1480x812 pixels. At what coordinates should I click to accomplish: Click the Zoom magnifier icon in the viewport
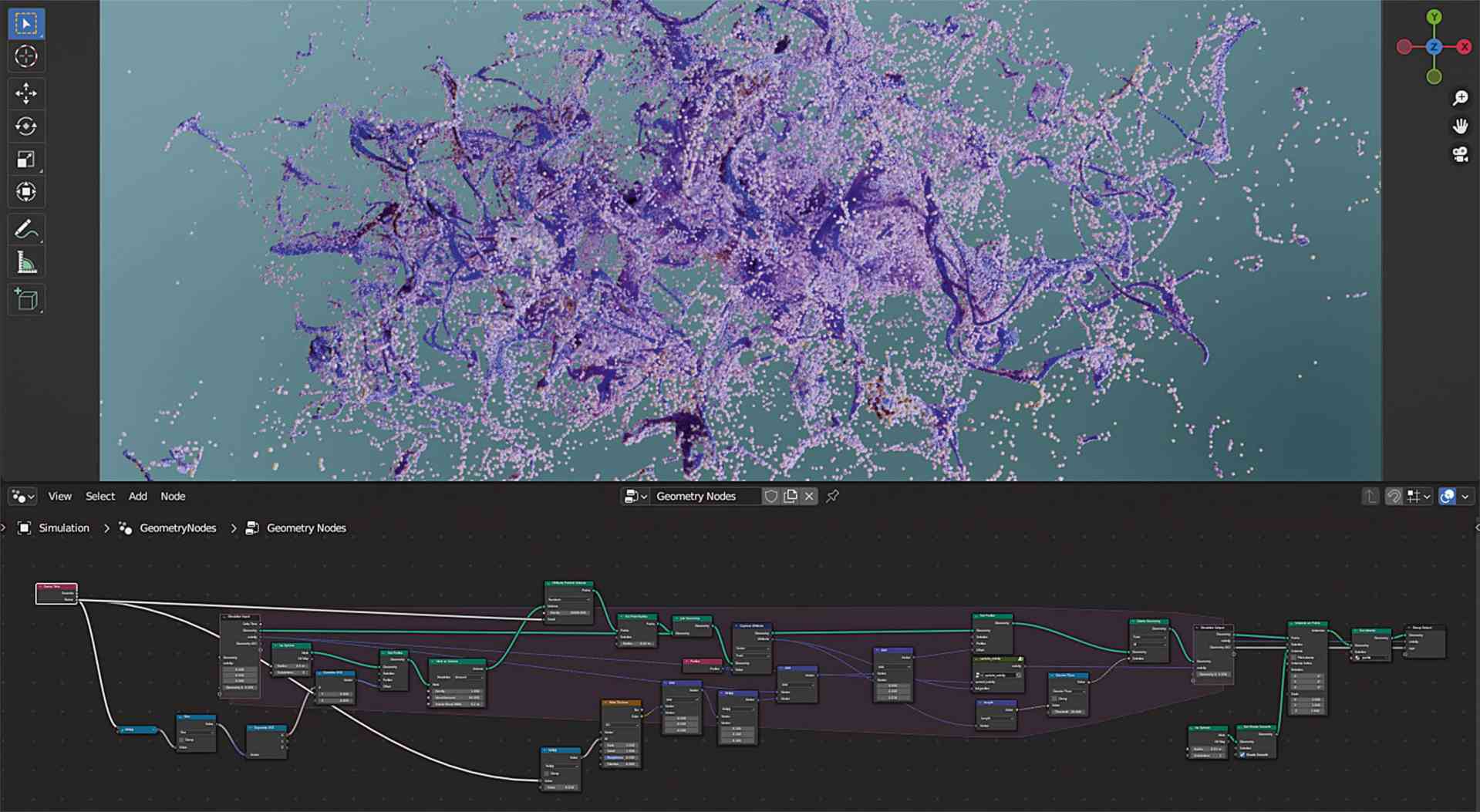coord(1459,97)
